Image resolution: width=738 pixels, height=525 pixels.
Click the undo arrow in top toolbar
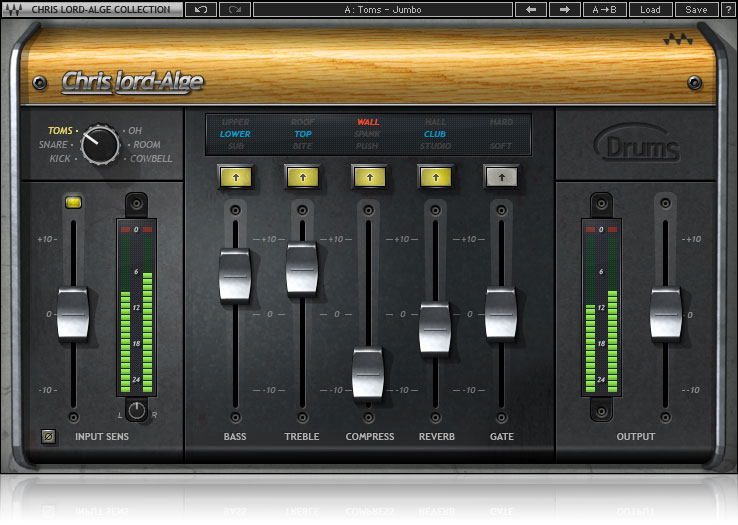click(x=201, y=9)
